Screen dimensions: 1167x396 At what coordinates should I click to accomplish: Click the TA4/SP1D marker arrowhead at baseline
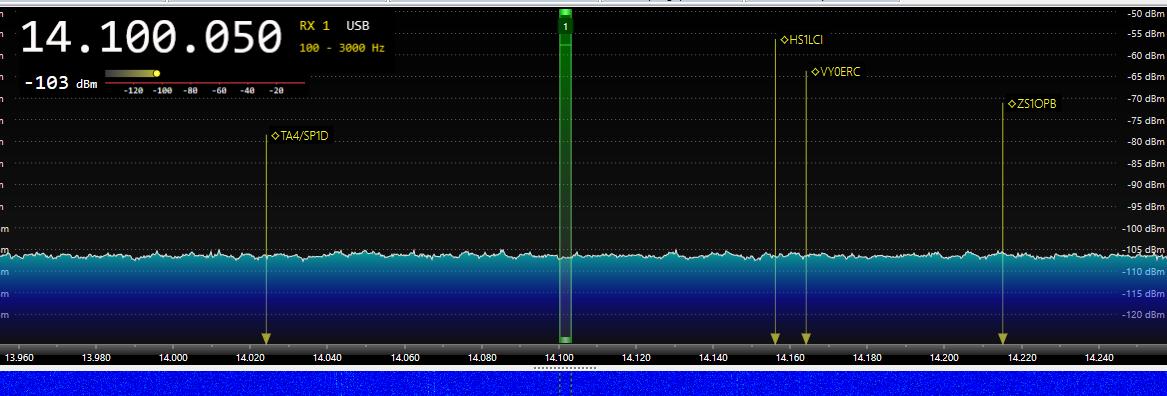click(x=266, y=338)
